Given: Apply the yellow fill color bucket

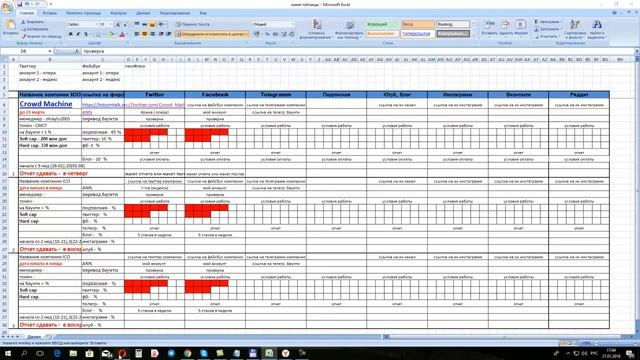Looking at the screenshot, I should point(111,35).
